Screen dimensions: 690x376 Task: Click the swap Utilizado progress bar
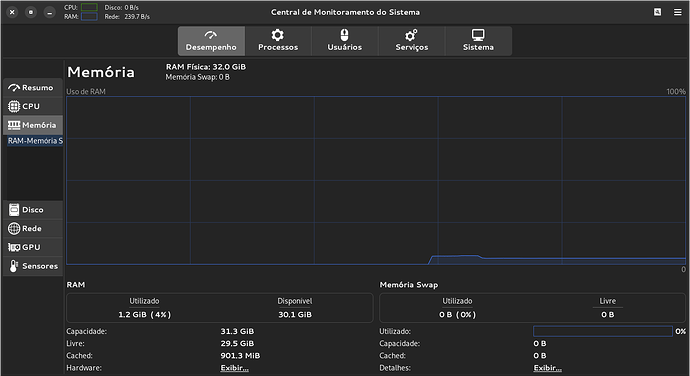602,331
